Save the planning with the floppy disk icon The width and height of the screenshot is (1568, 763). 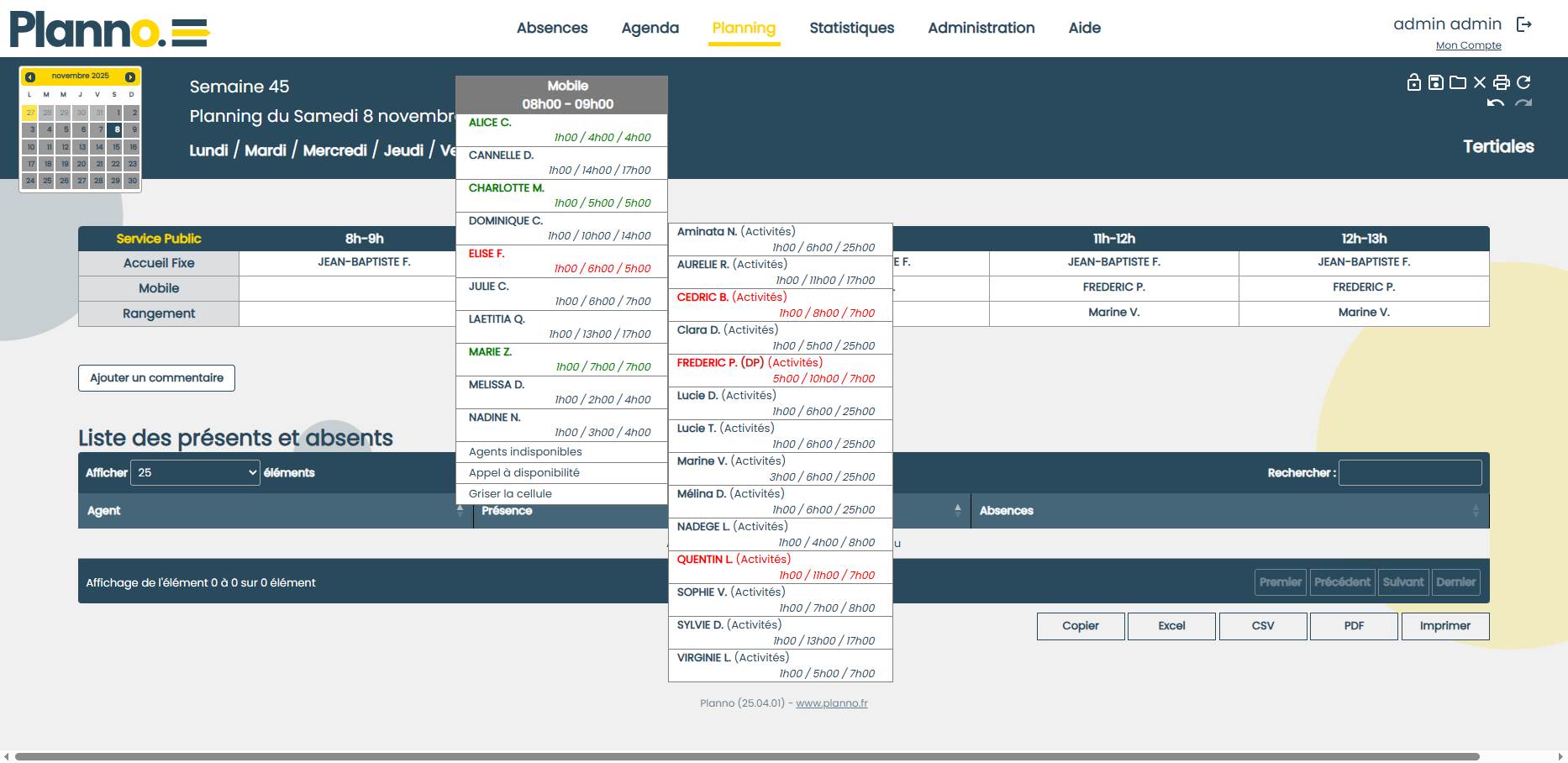(x=1436, y=82)
